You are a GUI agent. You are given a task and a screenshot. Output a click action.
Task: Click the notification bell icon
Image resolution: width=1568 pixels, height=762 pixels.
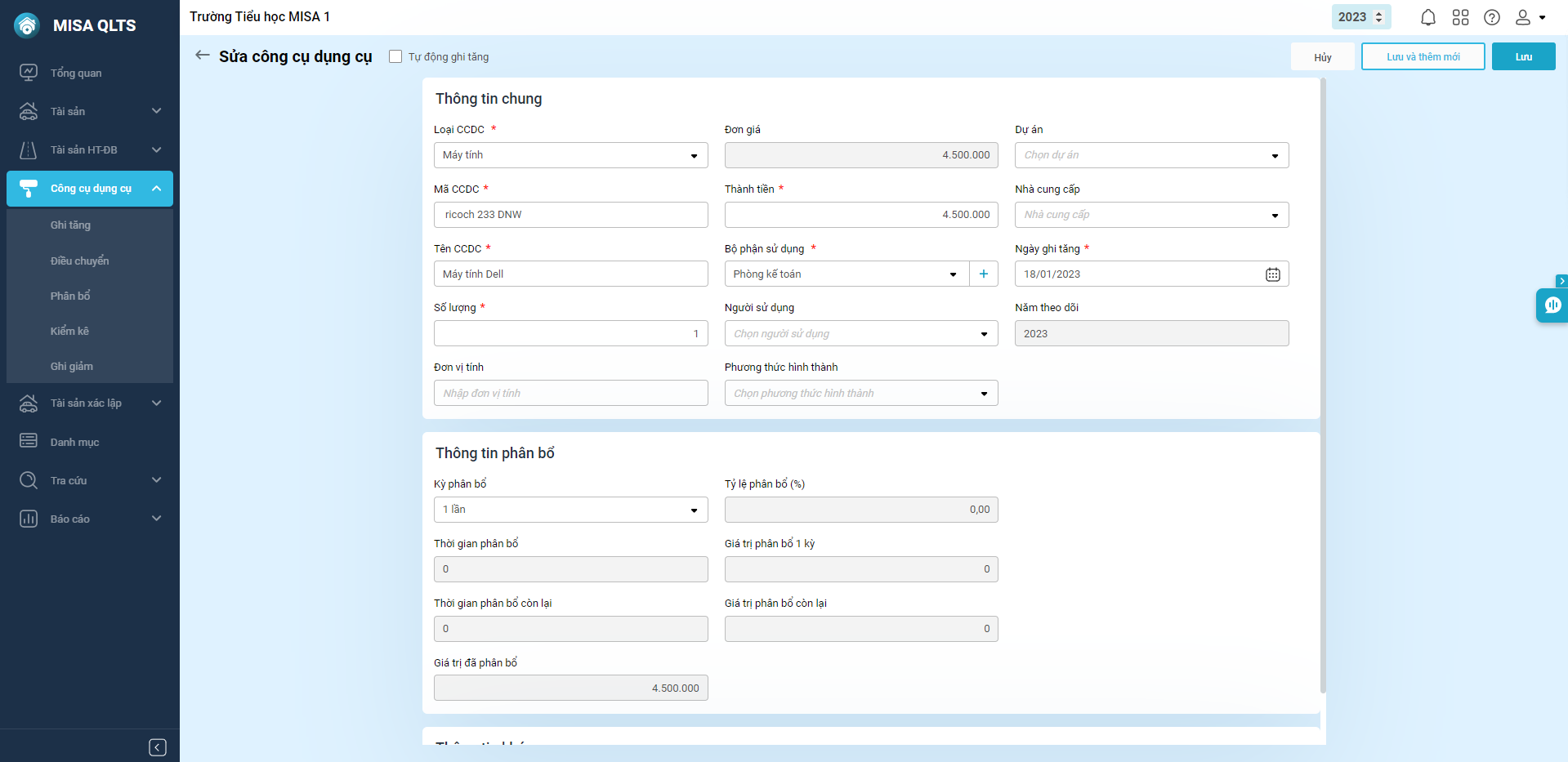(1427, 17)
